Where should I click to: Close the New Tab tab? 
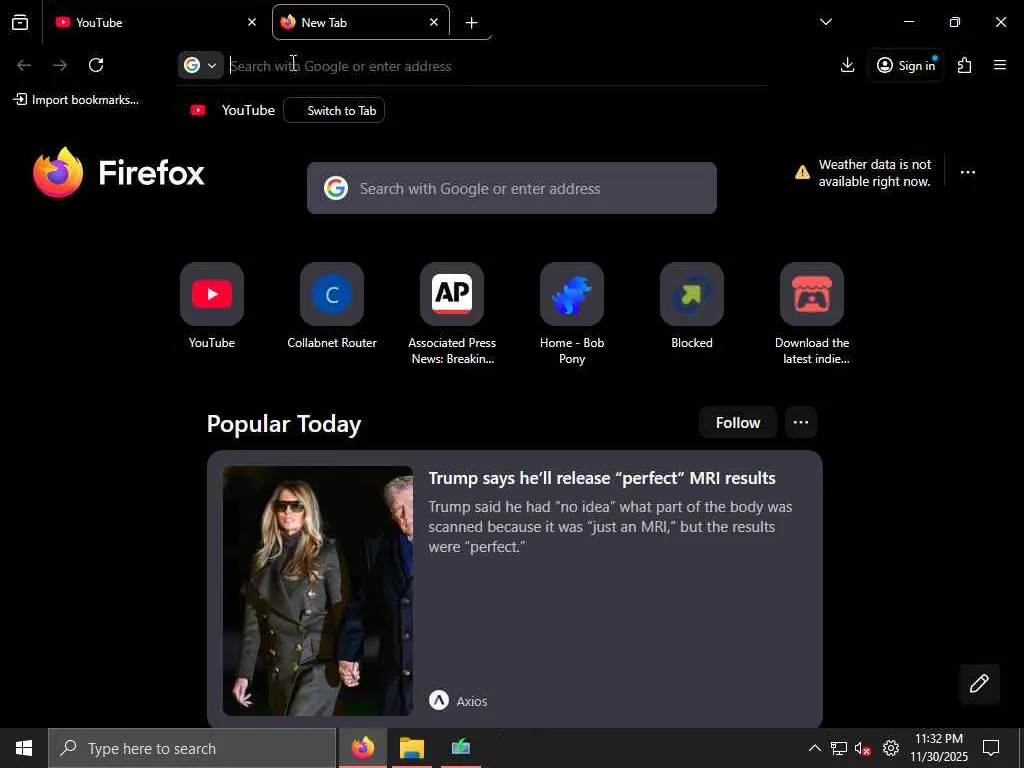434,23
